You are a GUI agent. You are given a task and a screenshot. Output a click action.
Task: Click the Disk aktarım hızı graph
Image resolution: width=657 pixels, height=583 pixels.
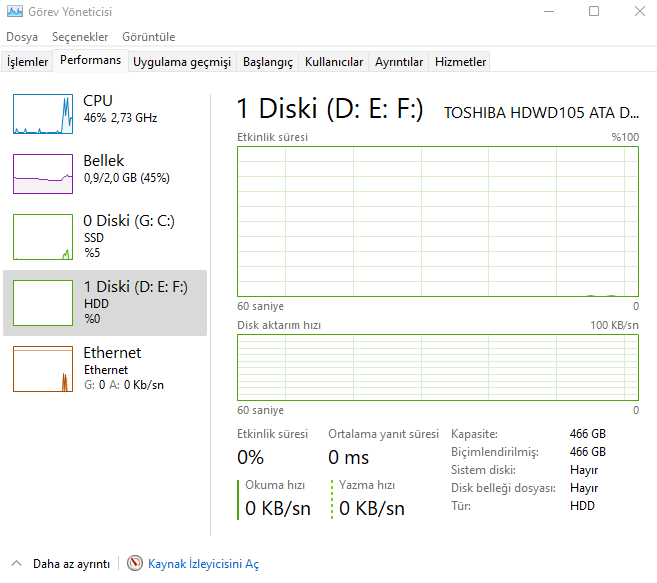tap(437, 367)
